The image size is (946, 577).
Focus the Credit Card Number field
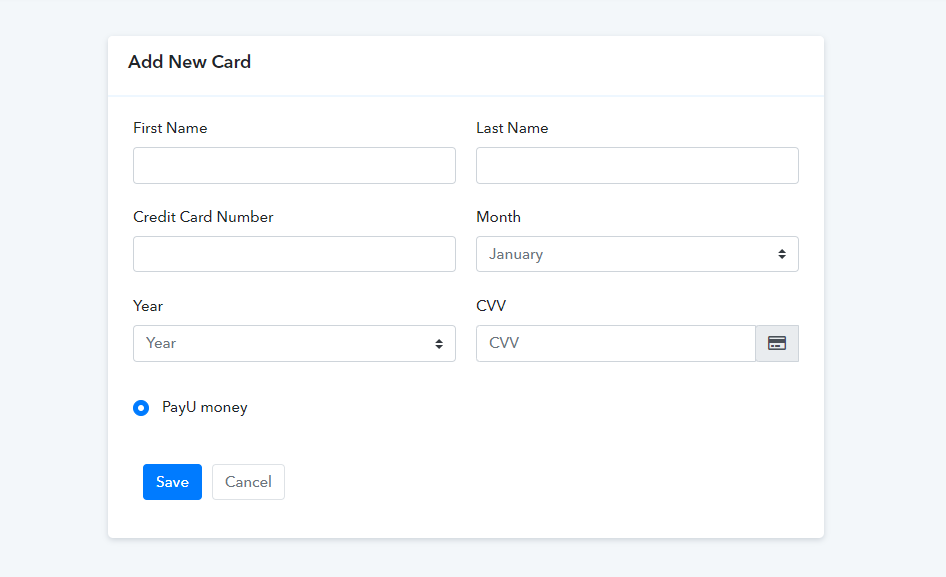click(x=294, y=254)
